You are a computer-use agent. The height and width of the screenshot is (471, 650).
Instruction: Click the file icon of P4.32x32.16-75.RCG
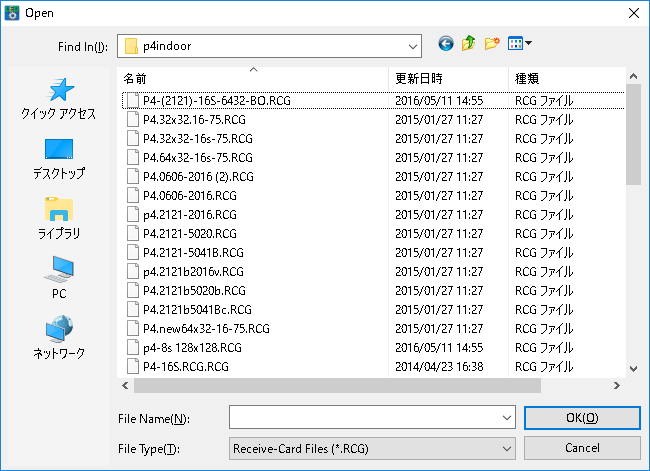133,120
